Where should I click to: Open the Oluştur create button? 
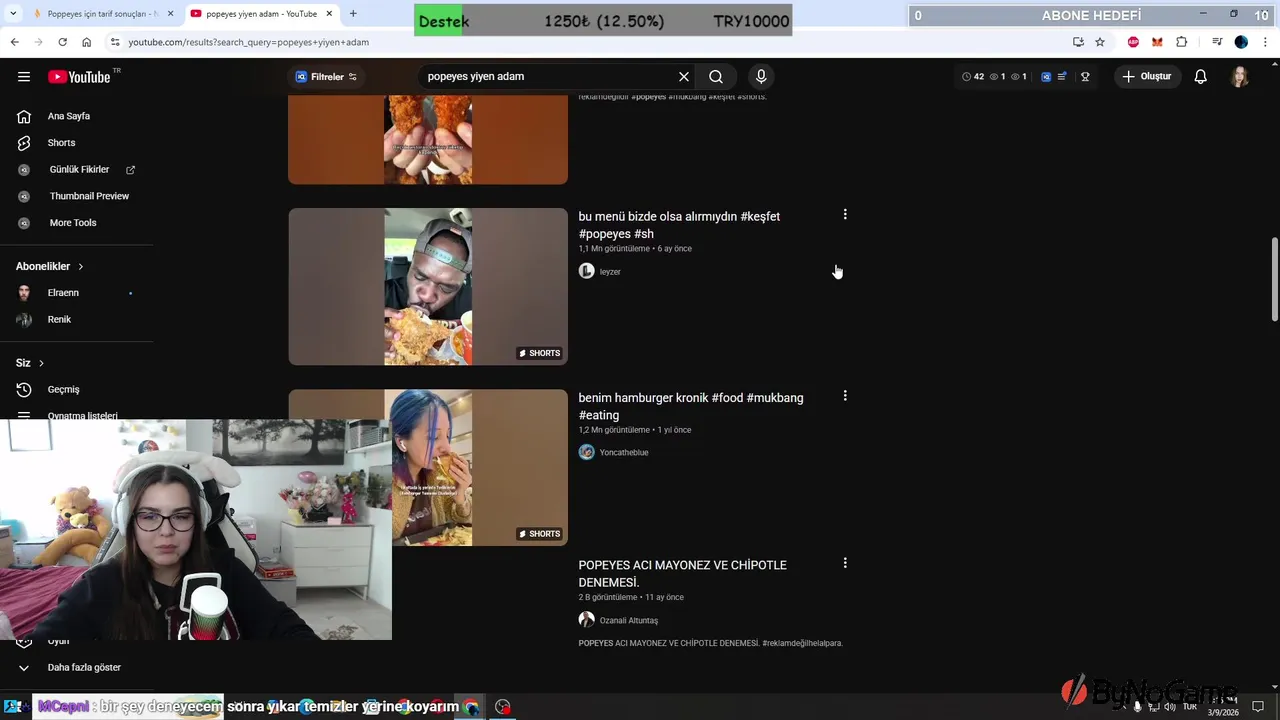[1147, 77]
